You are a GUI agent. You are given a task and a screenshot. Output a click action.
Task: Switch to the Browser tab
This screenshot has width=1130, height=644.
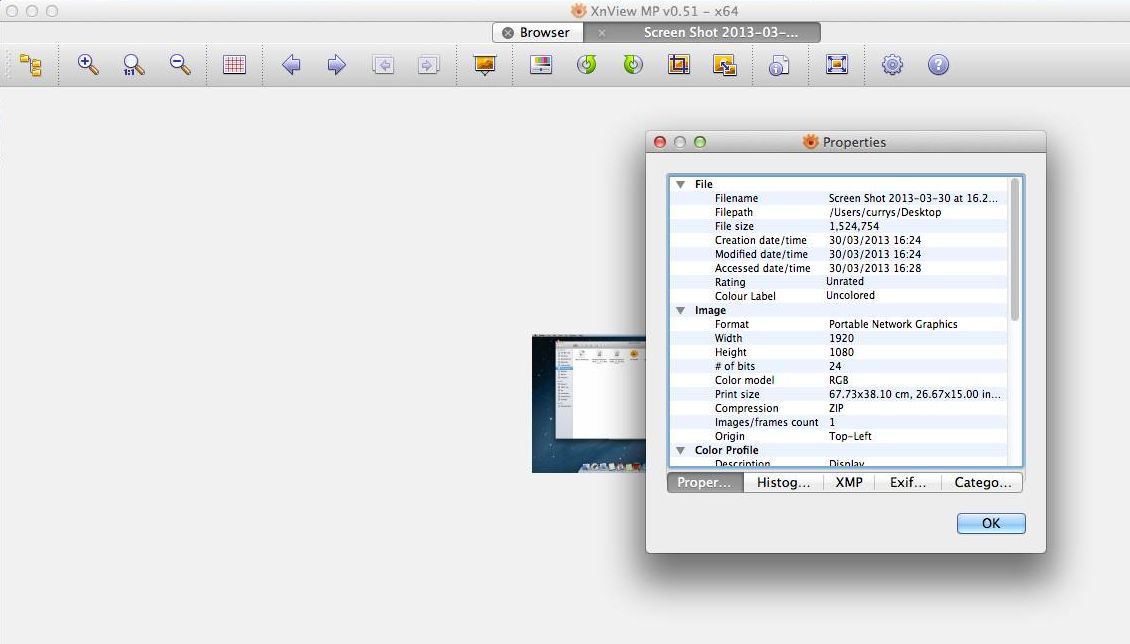click(538, 32)
